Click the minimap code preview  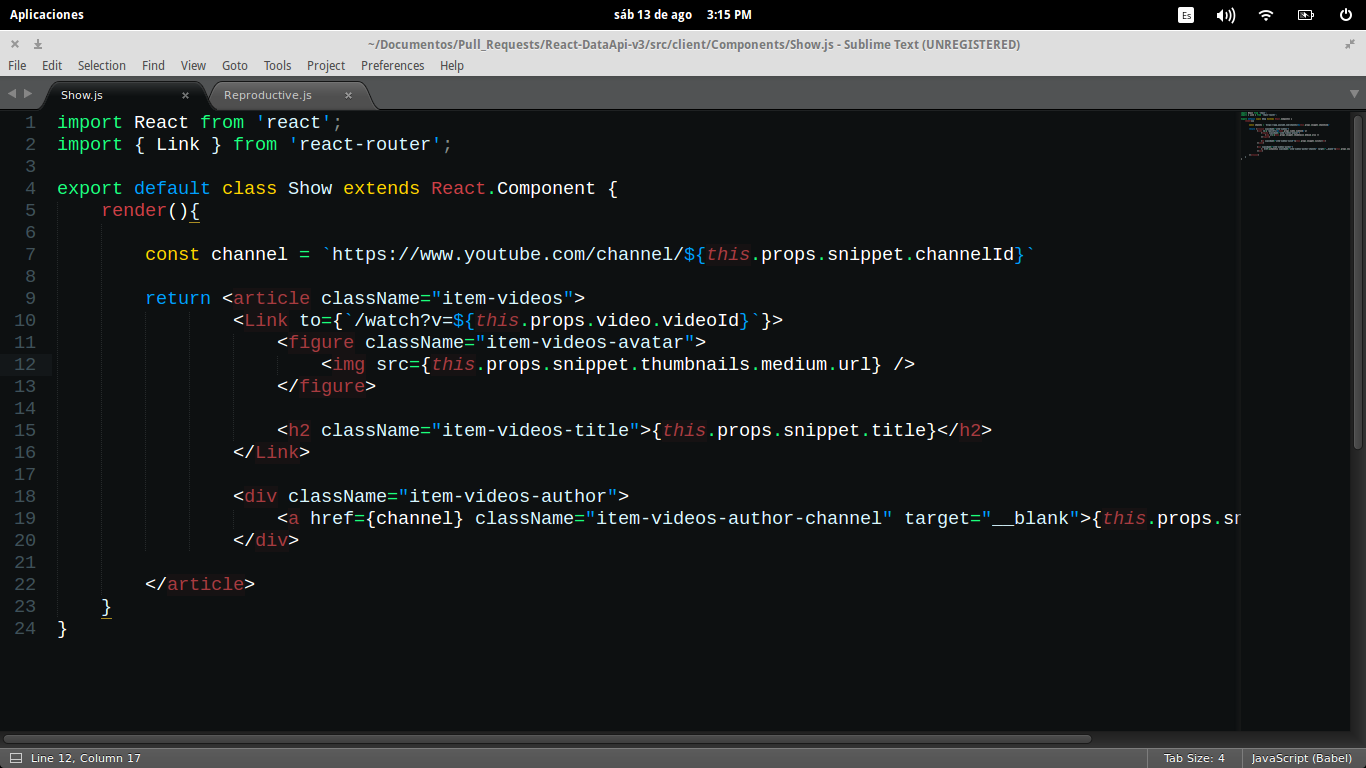coord(1295,135)
